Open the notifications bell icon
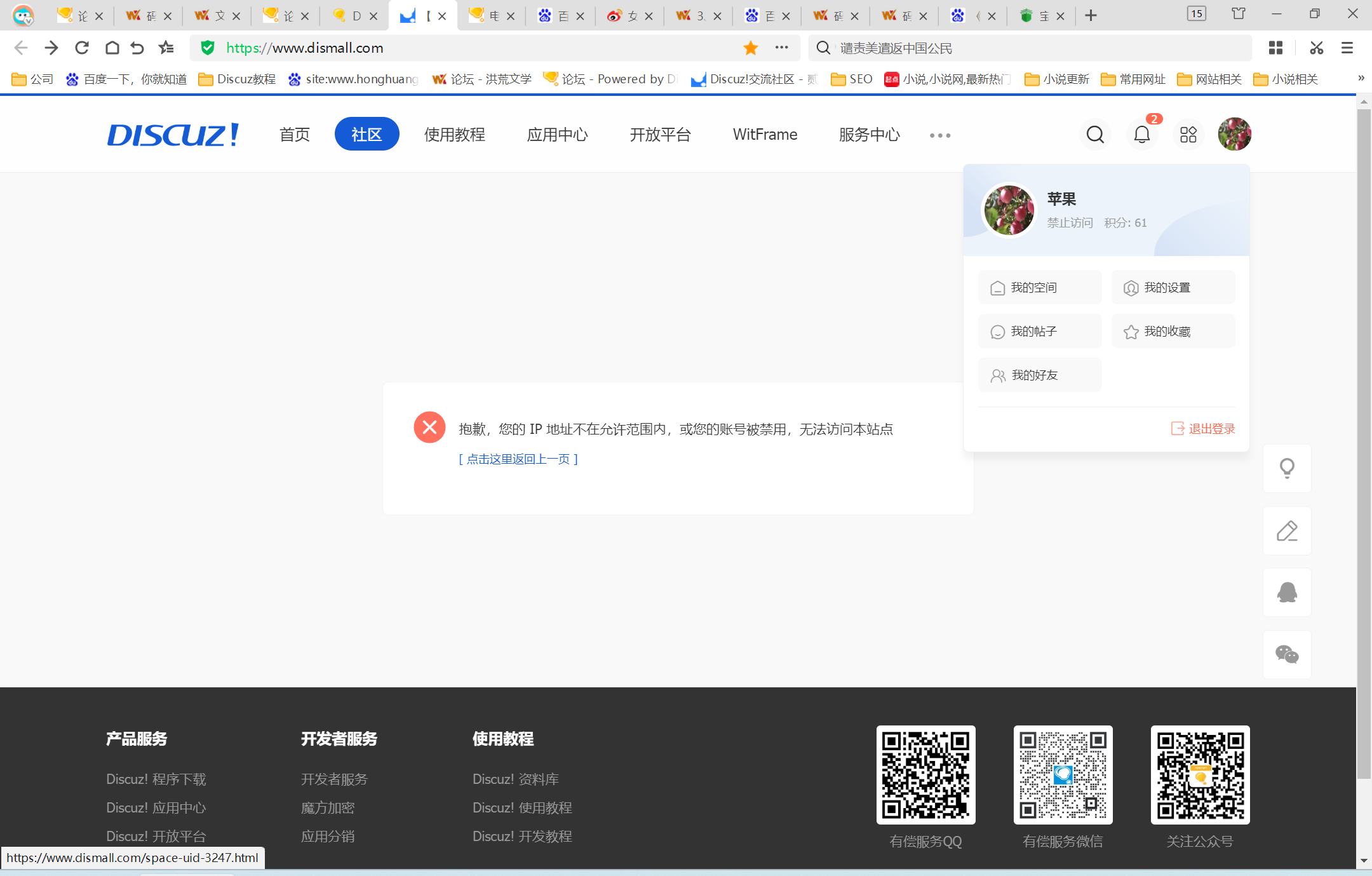The height and width of the screenshot is (876, 1372). click(x=1141, y=135)
